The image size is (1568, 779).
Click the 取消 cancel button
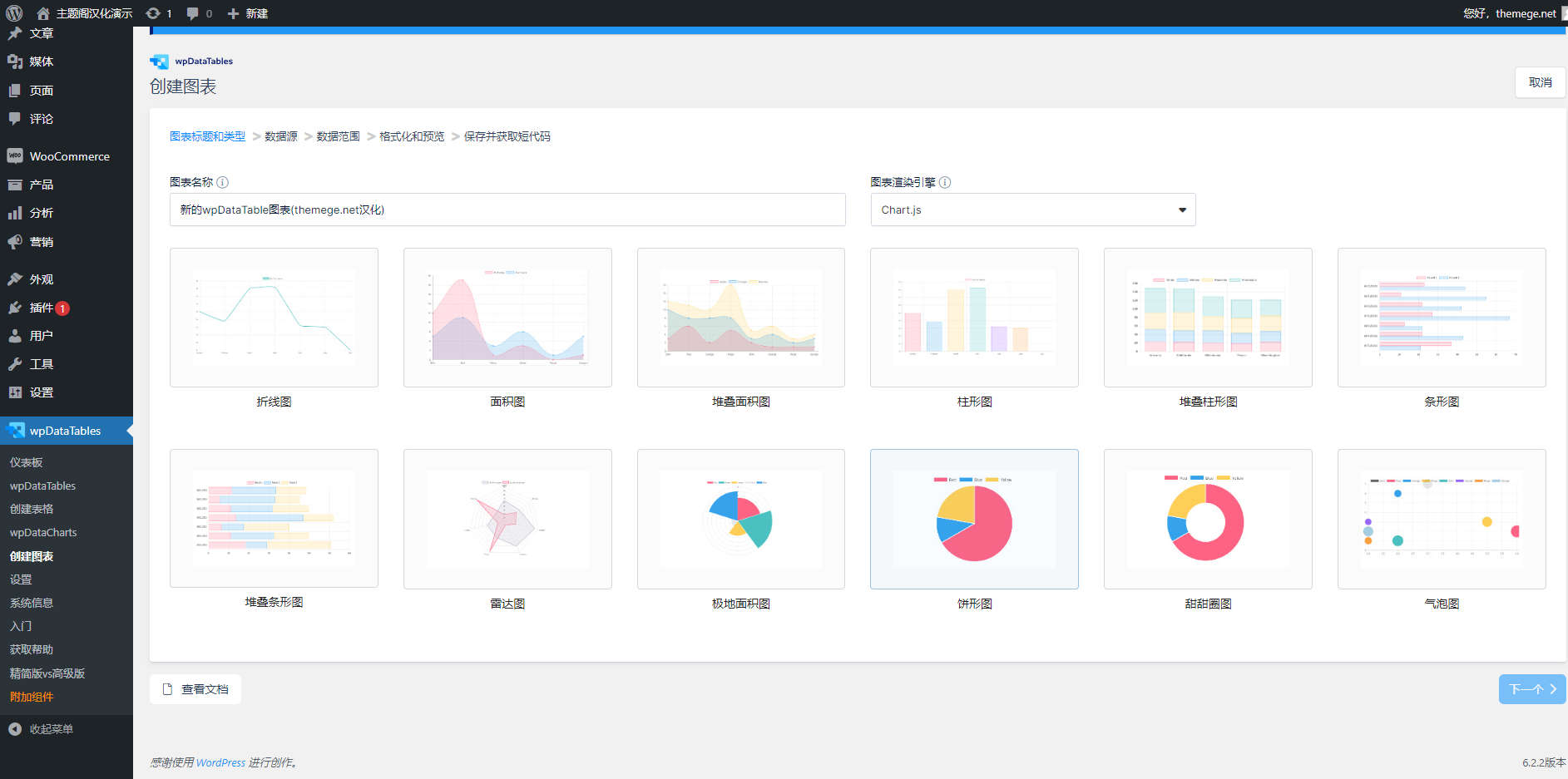point(1540,82)
